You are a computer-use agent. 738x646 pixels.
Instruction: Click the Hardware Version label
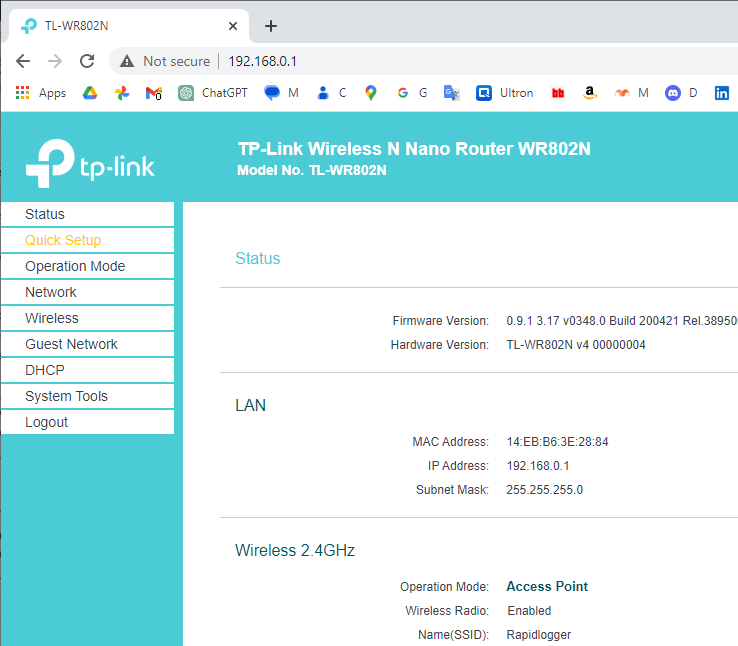[440, 345]
